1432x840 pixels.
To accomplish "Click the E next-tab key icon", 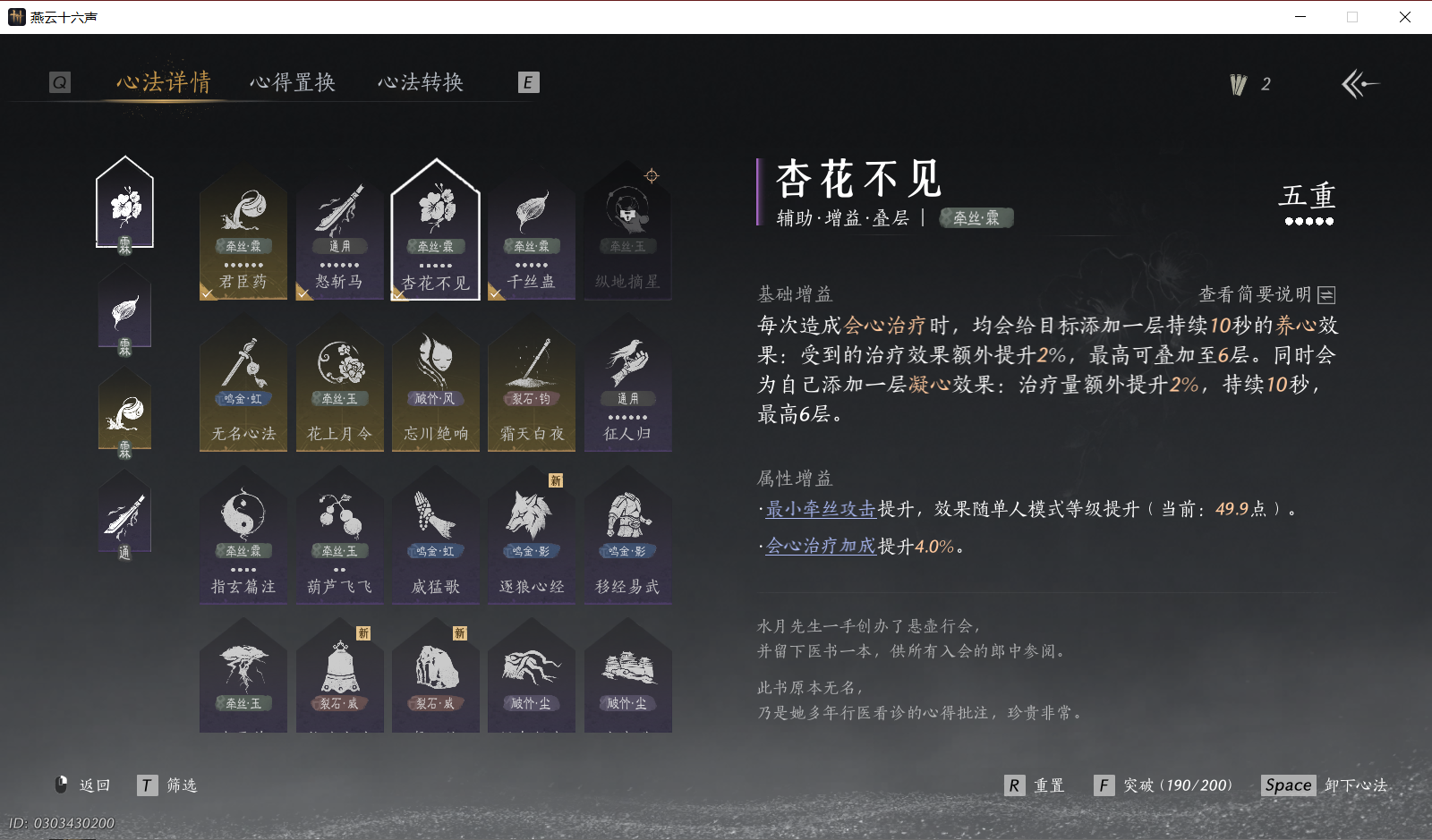I will pos(529,83).
